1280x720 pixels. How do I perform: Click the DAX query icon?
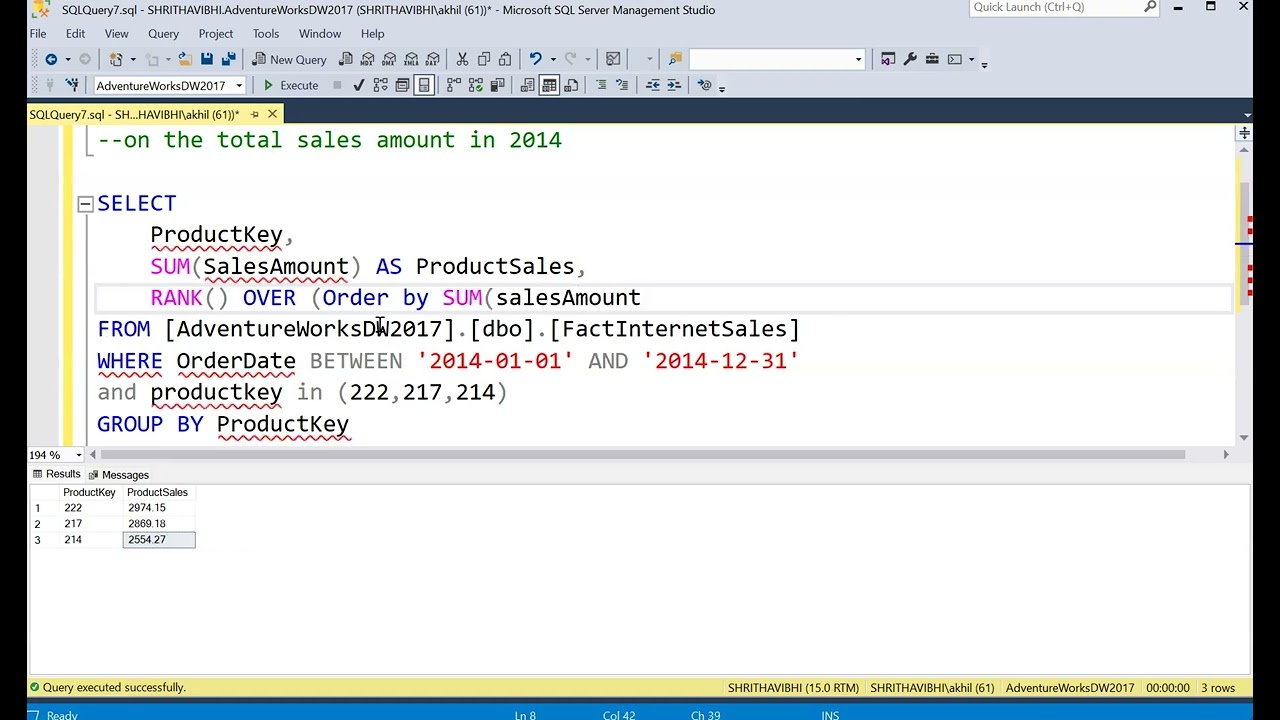click(432, 59)
